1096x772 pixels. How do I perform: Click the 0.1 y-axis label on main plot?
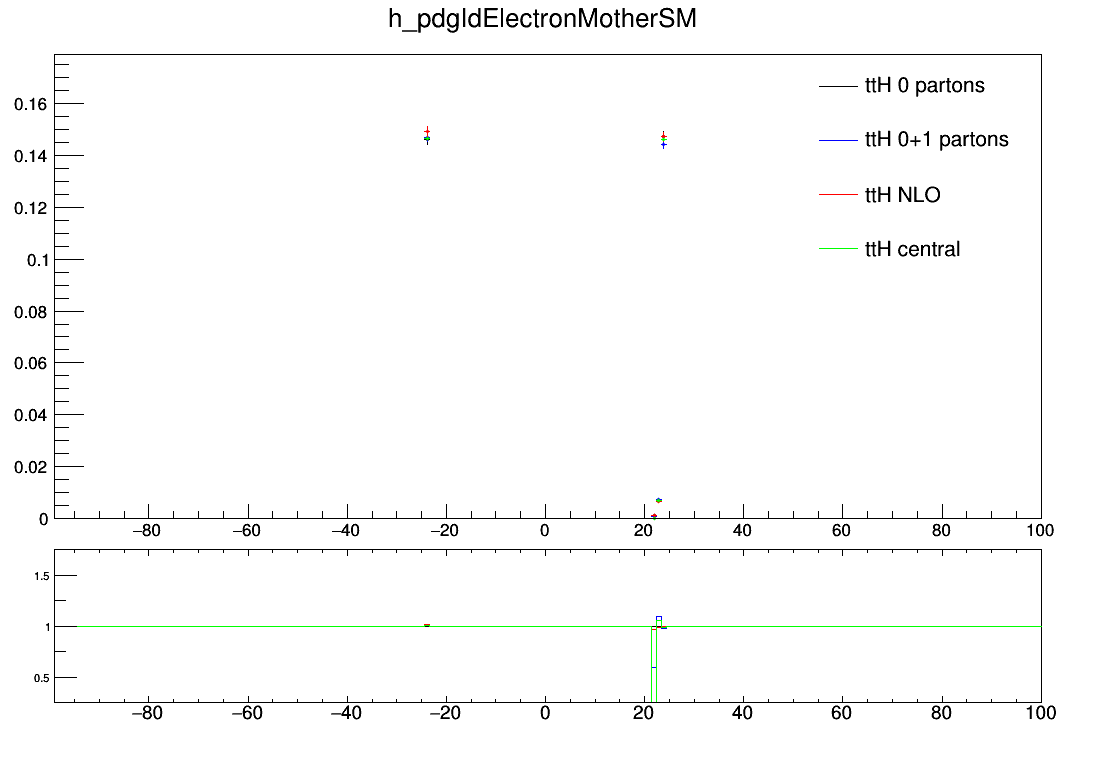pos(38,260)
